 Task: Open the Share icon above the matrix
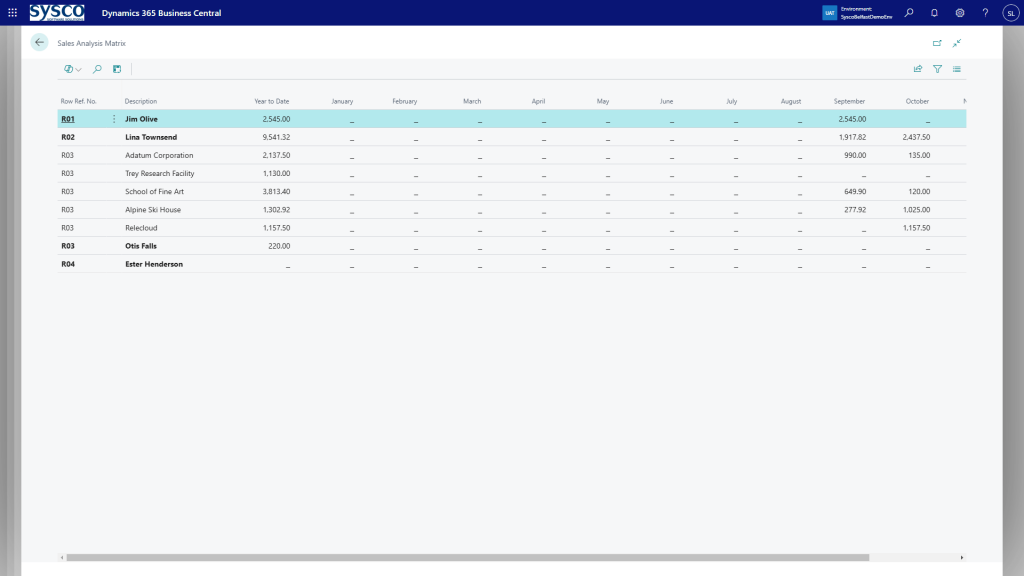coord(917,69)
